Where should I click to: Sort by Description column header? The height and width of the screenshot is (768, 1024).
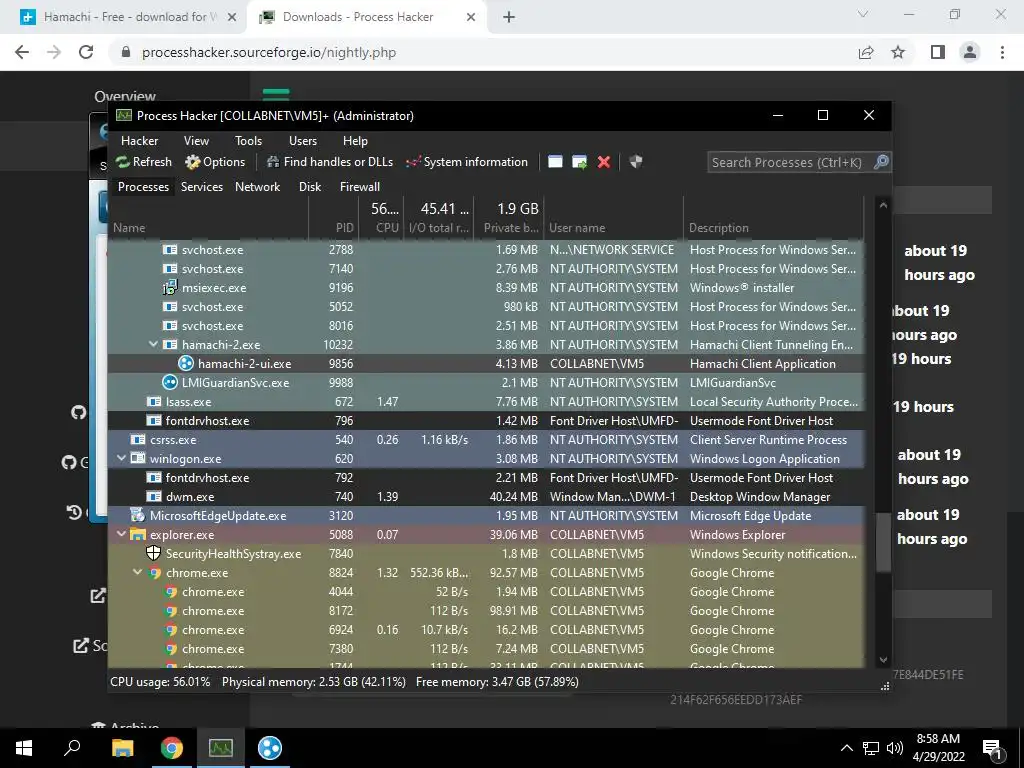[773, 228]
